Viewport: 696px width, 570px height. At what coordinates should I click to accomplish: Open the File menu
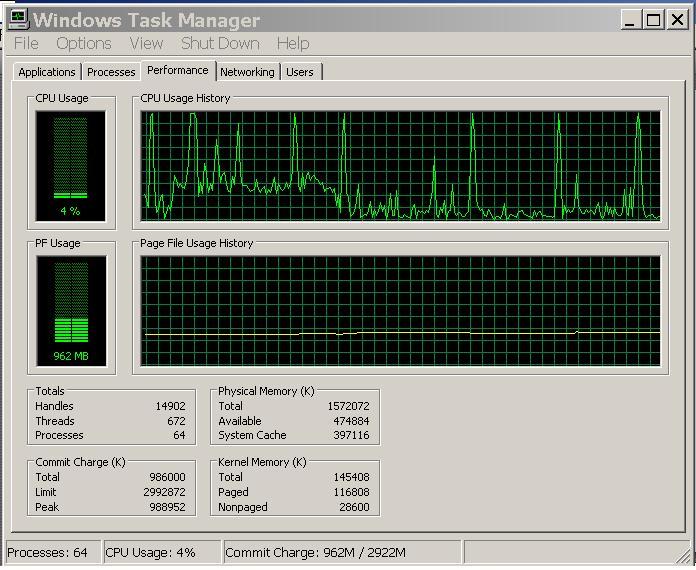(x=26, y=44)
